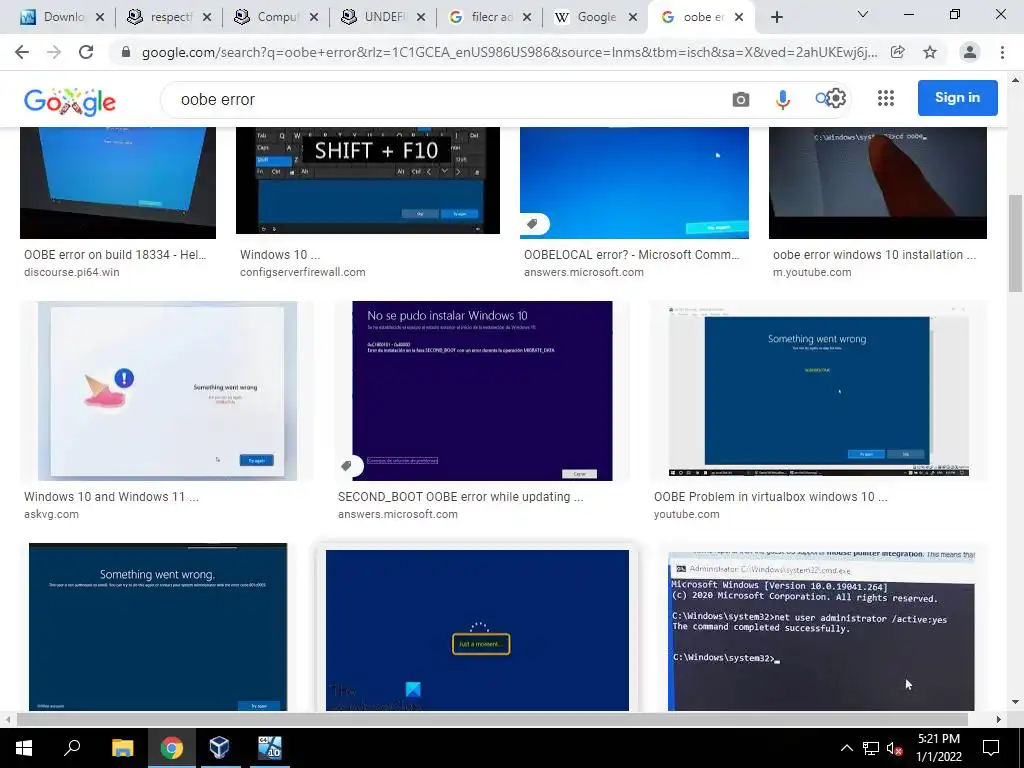Open 'OOBE Problem in virtualbox' thumbnail
This screenshot has width=1024, height=768.
click(x=818, y=391)
